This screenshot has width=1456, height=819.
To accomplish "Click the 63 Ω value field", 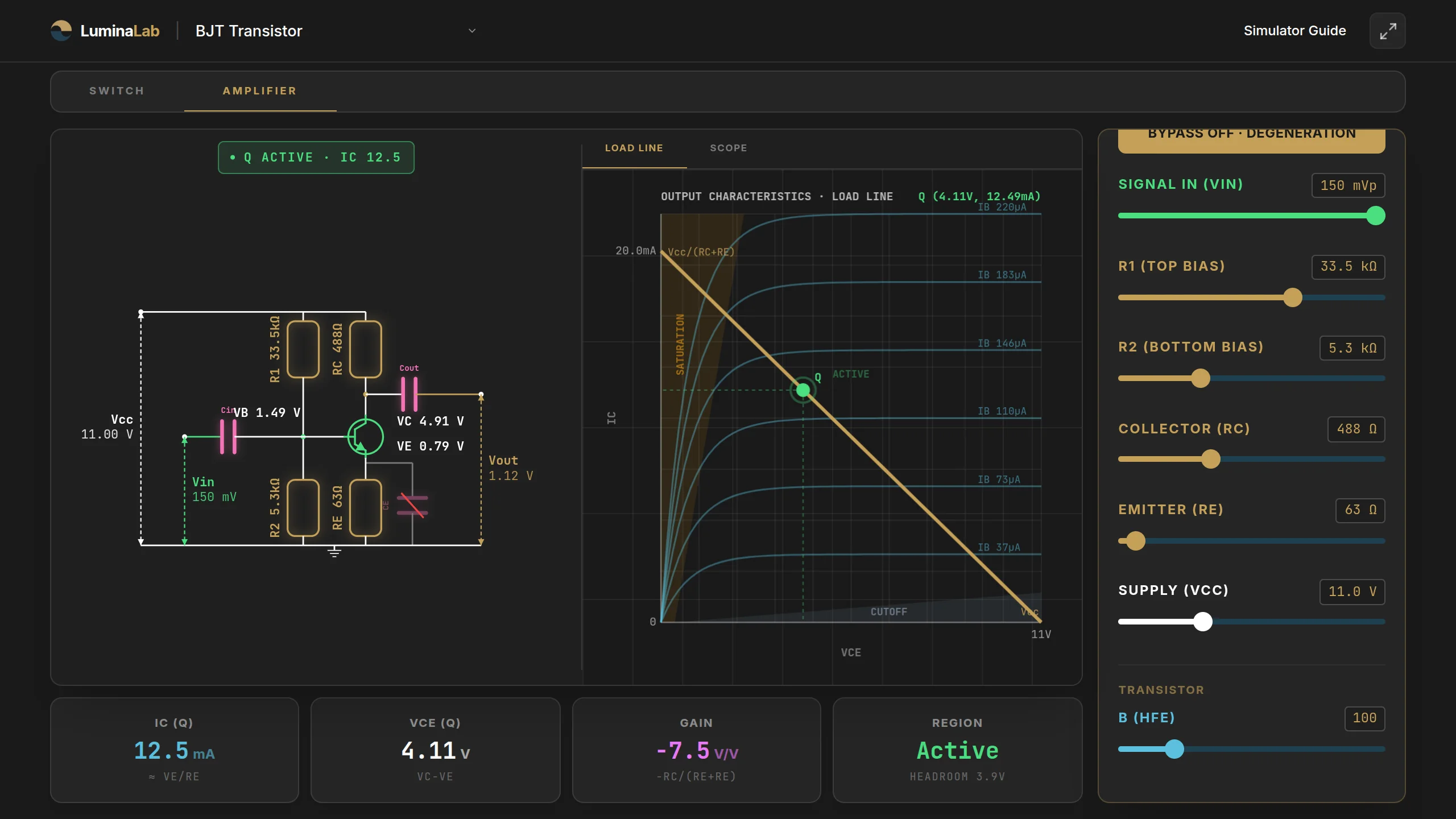I will (x=1360, y=510).
